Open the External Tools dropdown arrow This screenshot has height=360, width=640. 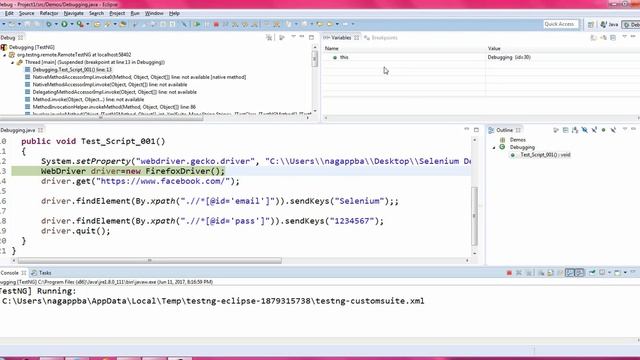pos(87,24)
